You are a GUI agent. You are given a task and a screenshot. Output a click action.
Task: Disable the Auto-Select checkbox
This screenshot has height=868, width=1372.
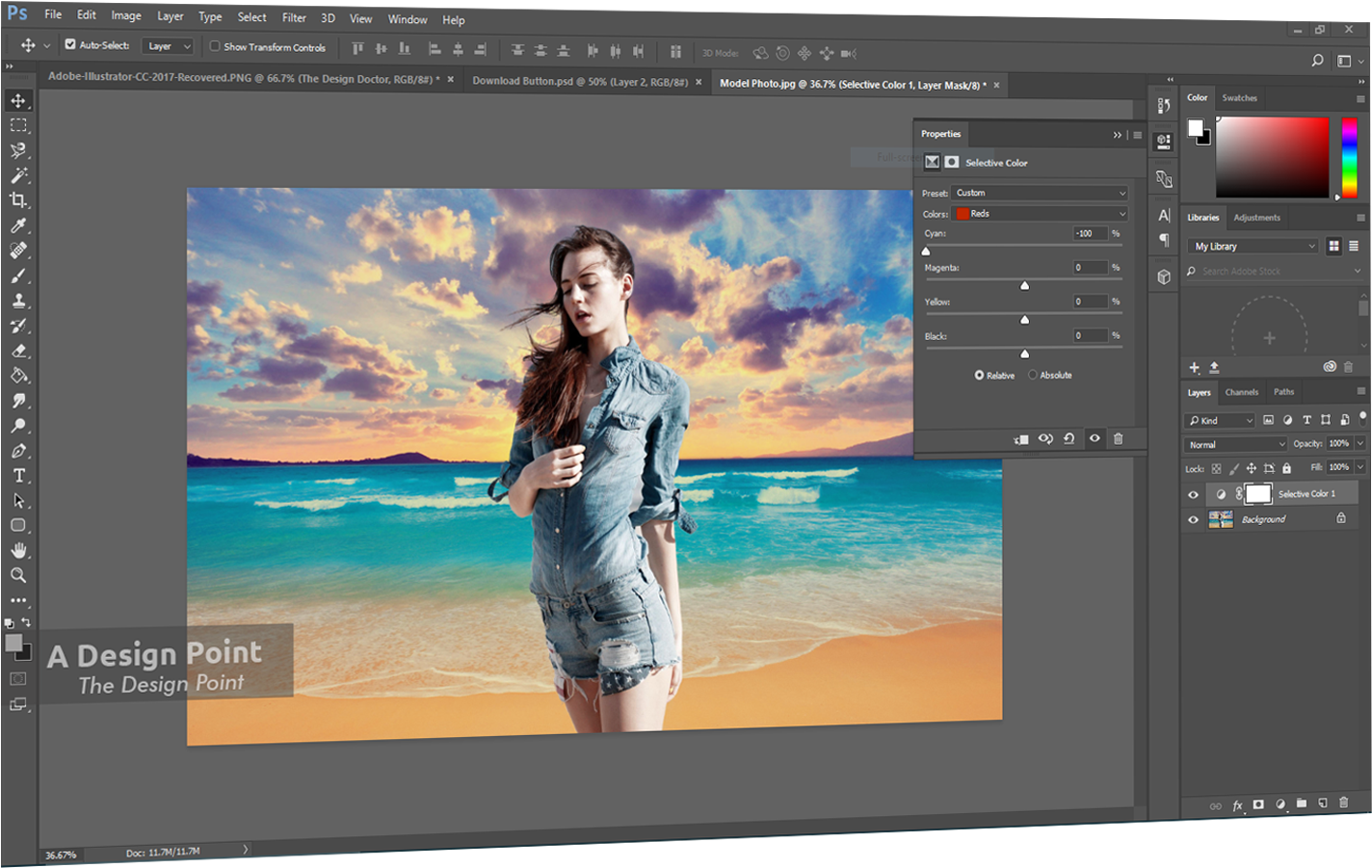pos(70,44)
